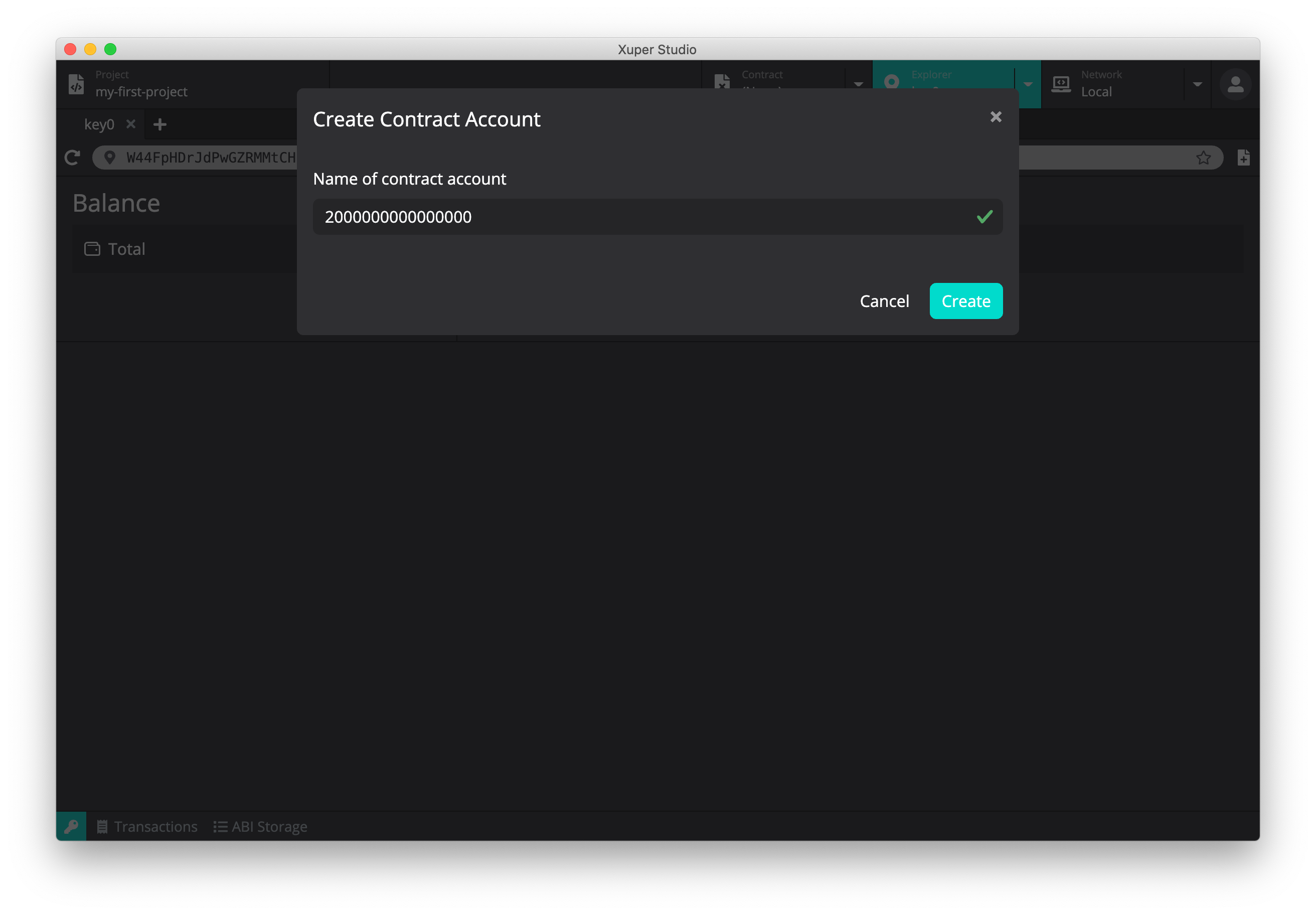
Task: Click the project code file icon
Action: 76,84
